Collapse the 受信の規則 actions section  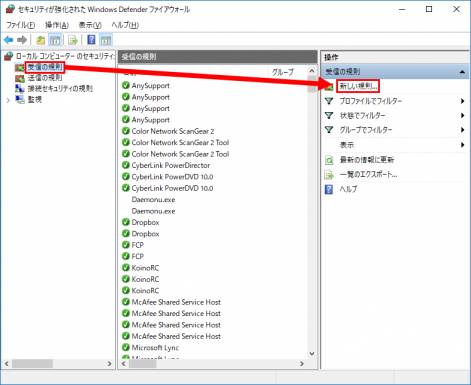462,72
